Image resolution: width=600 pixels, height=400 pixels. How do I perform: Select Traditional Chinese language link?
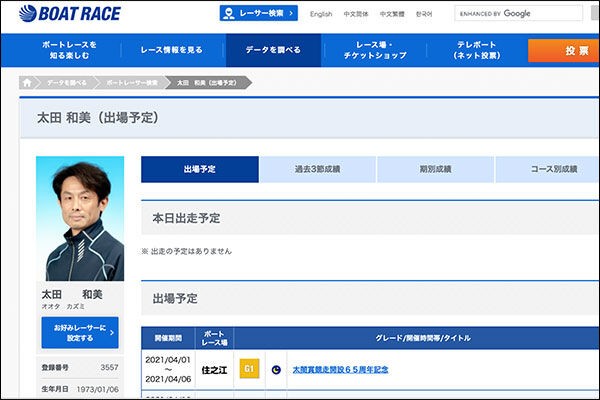point(392,14)
